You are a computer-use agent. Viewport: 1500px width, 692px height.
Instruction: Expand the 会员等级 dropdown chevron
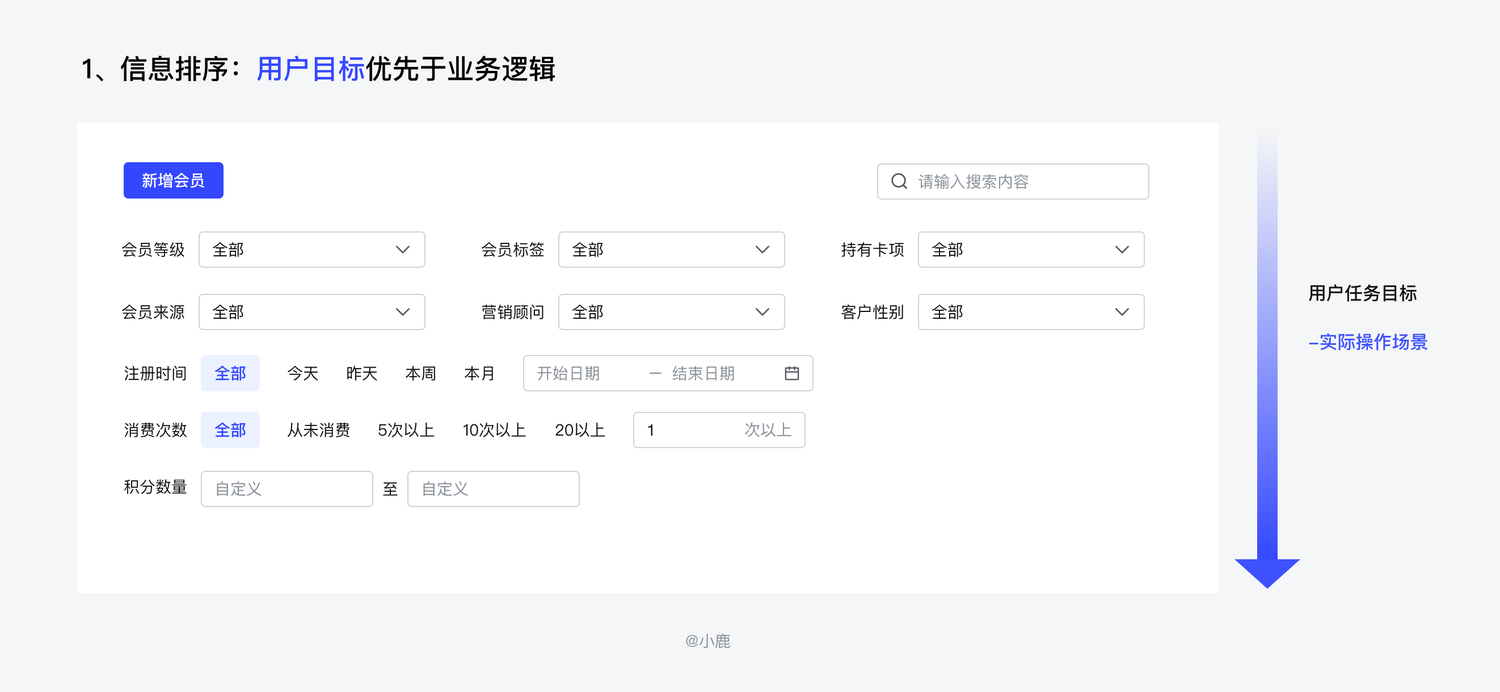(x=403, y=250)
